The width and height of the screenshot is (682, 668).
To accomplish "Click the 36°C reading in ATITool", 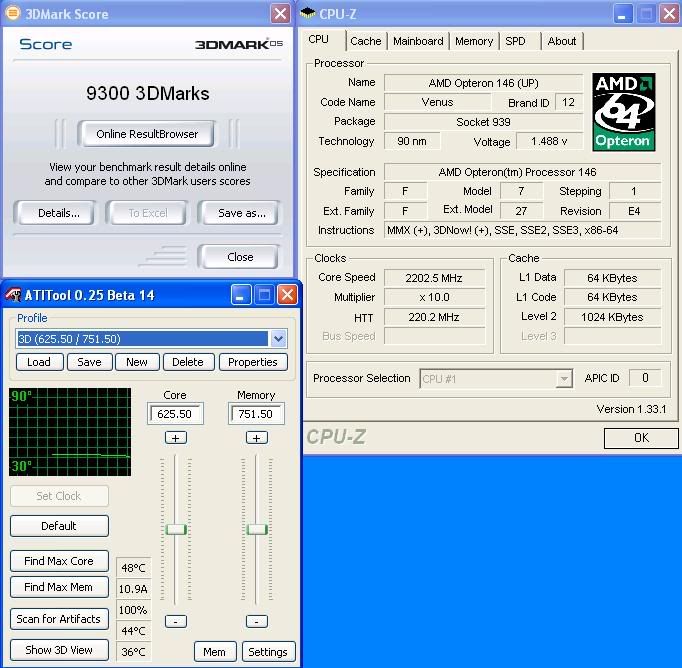I will pyautogui.click(x=134, y=651).
